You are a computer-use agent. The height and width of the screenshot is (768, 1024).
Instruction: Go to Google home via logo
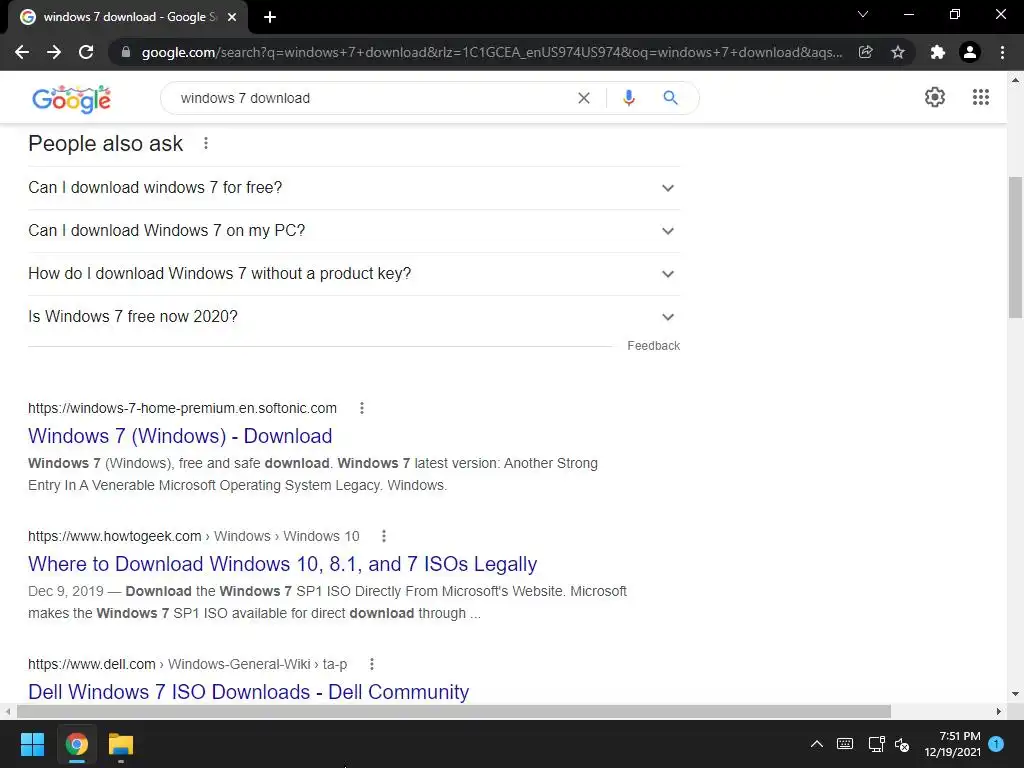coord(71,99)
